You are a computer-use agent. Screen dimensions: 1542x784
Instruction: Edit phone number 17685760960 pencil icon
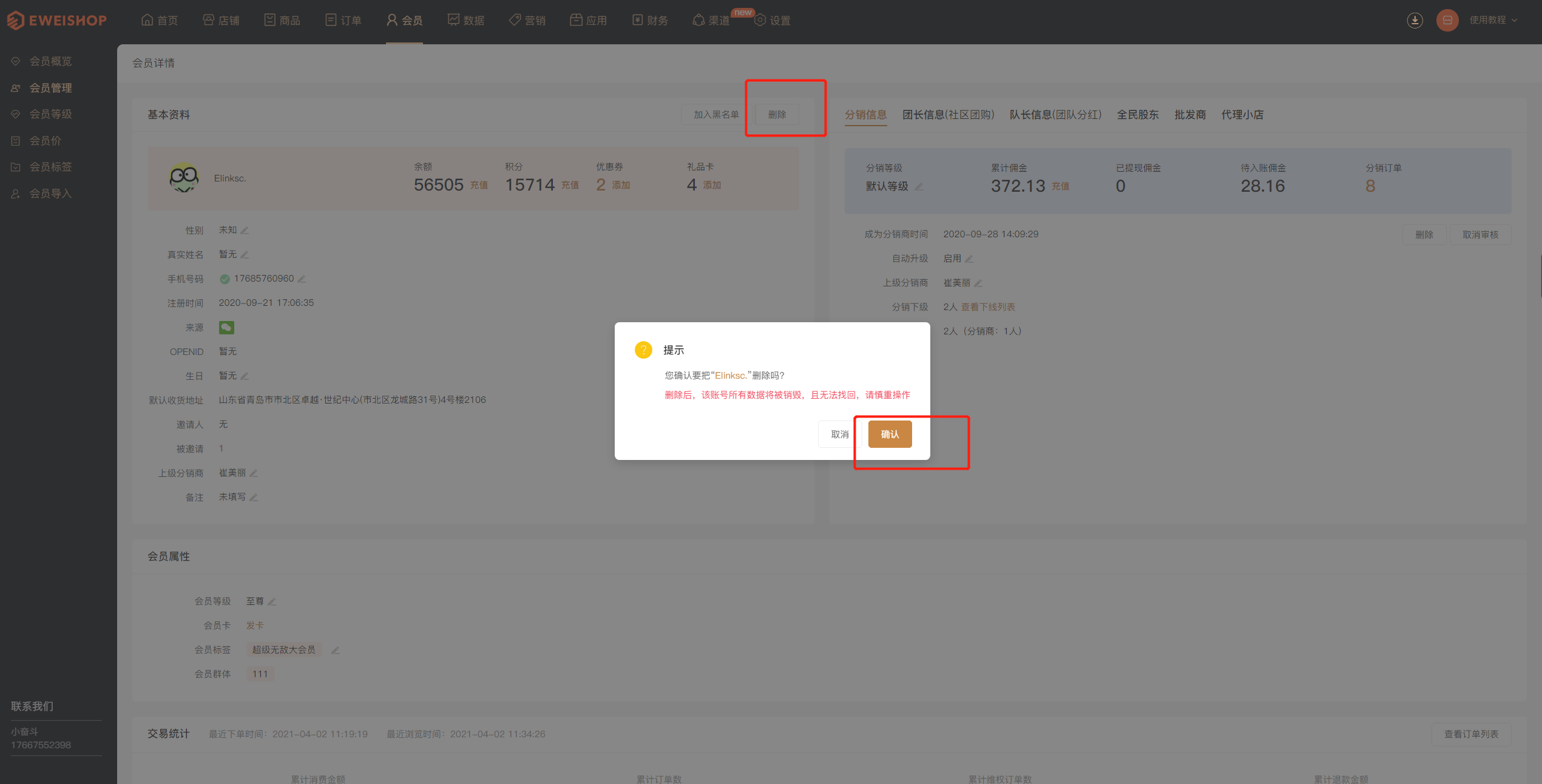click(x=302, y=279)
